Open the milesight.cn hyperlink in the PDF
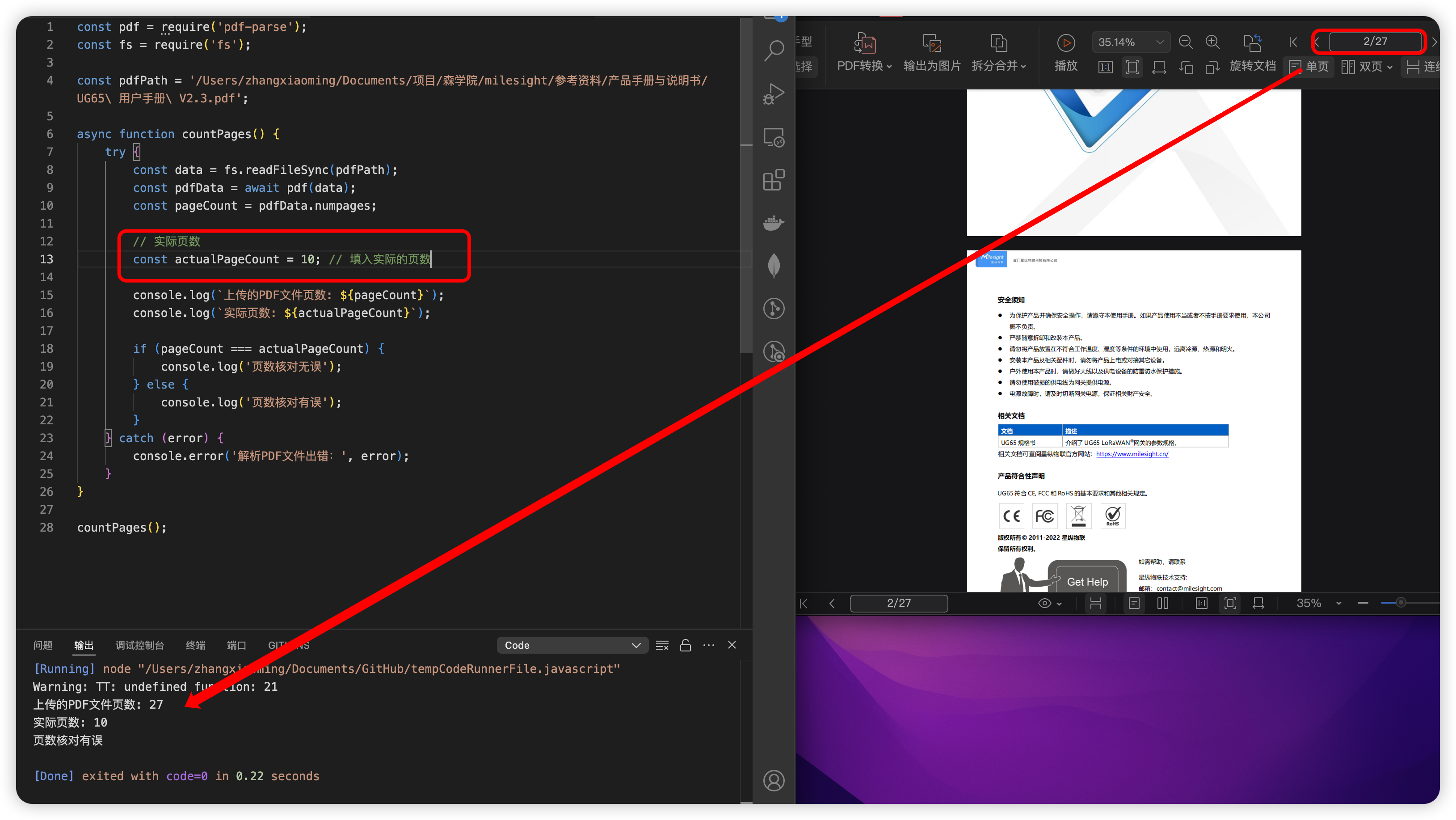 pos(1132,454)
